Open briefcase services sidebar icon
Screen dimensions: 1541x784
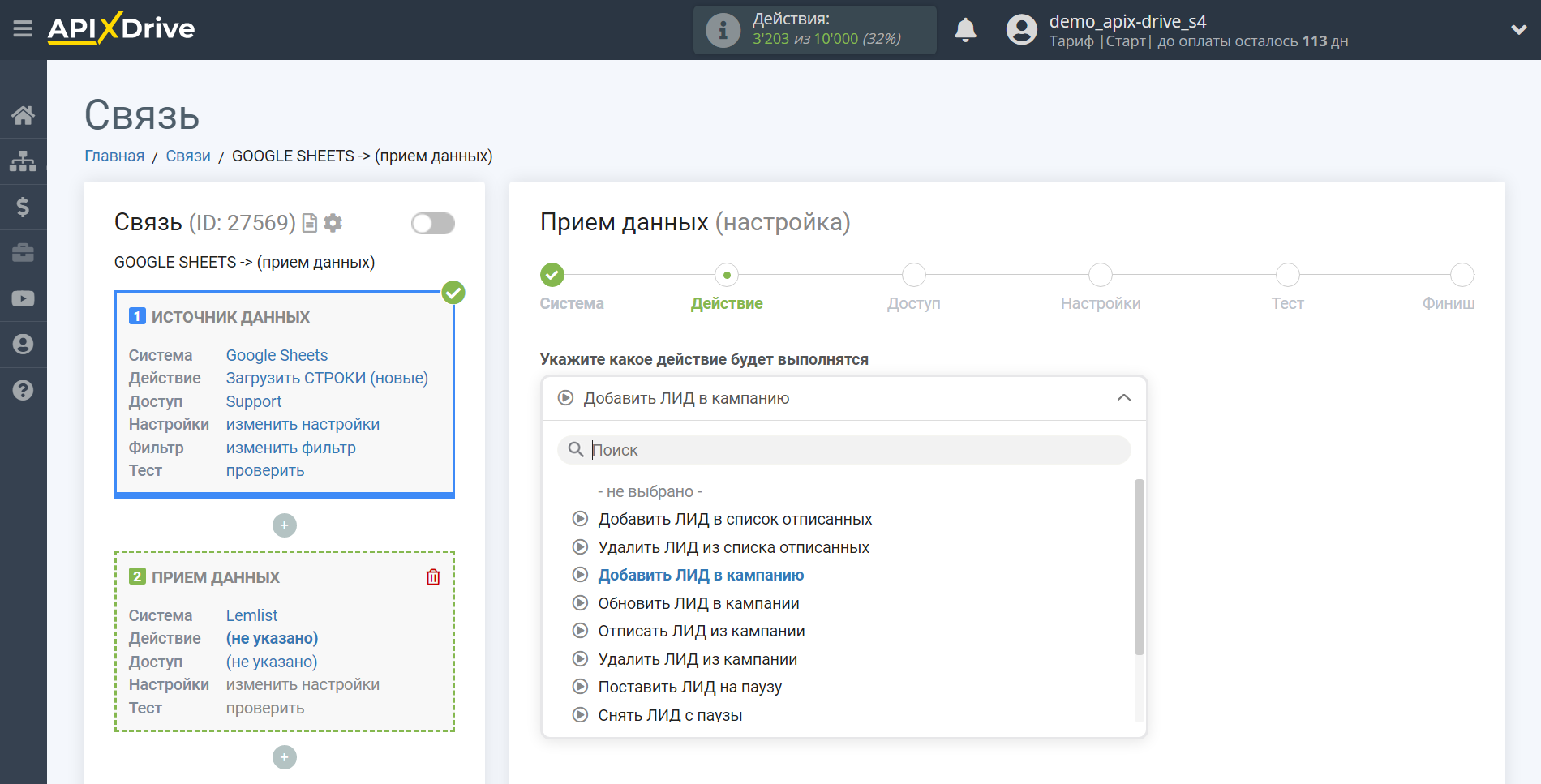click(x=23, y=253)
